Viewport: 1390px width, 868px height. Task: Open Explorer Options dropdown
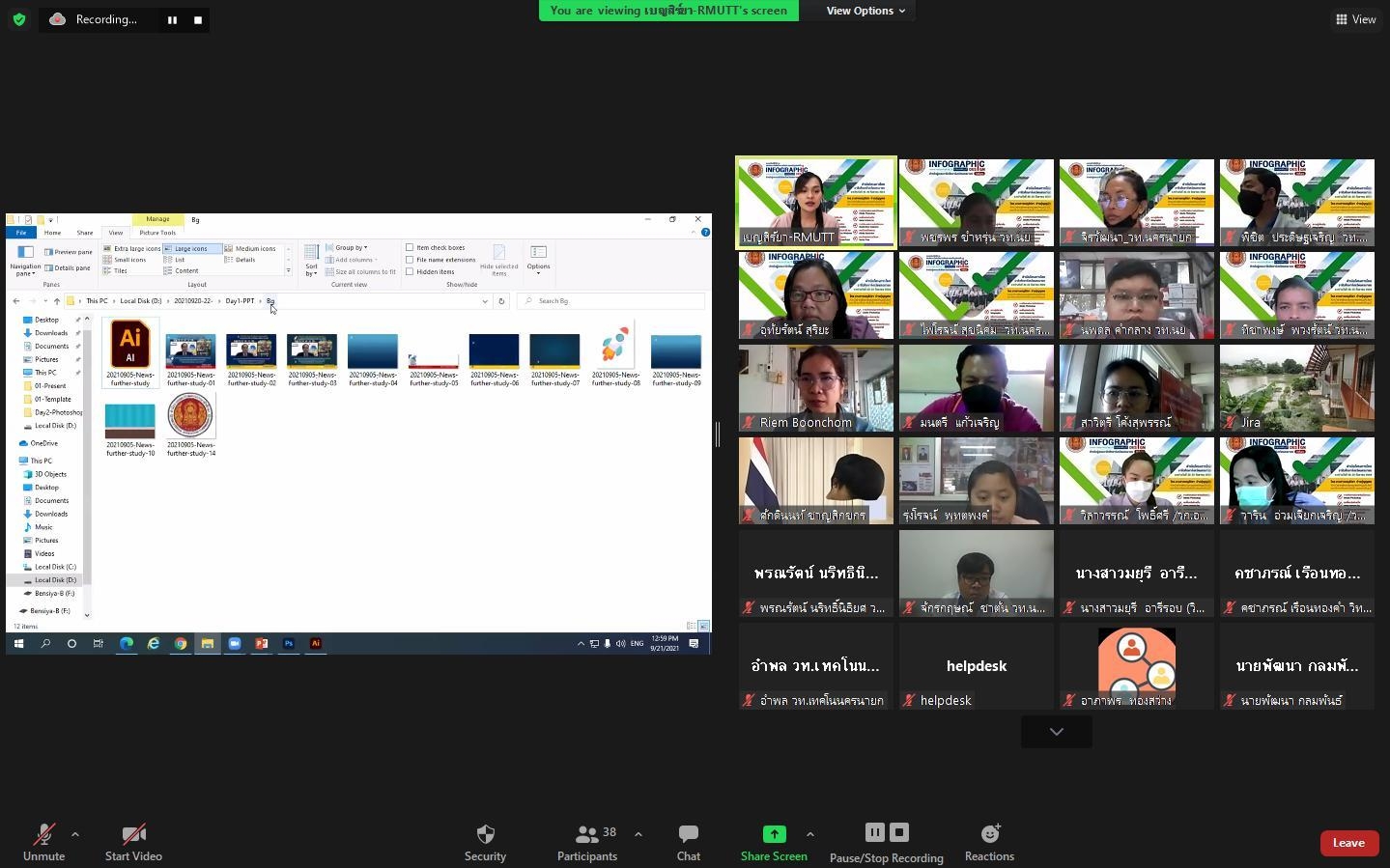coord(538,261)
